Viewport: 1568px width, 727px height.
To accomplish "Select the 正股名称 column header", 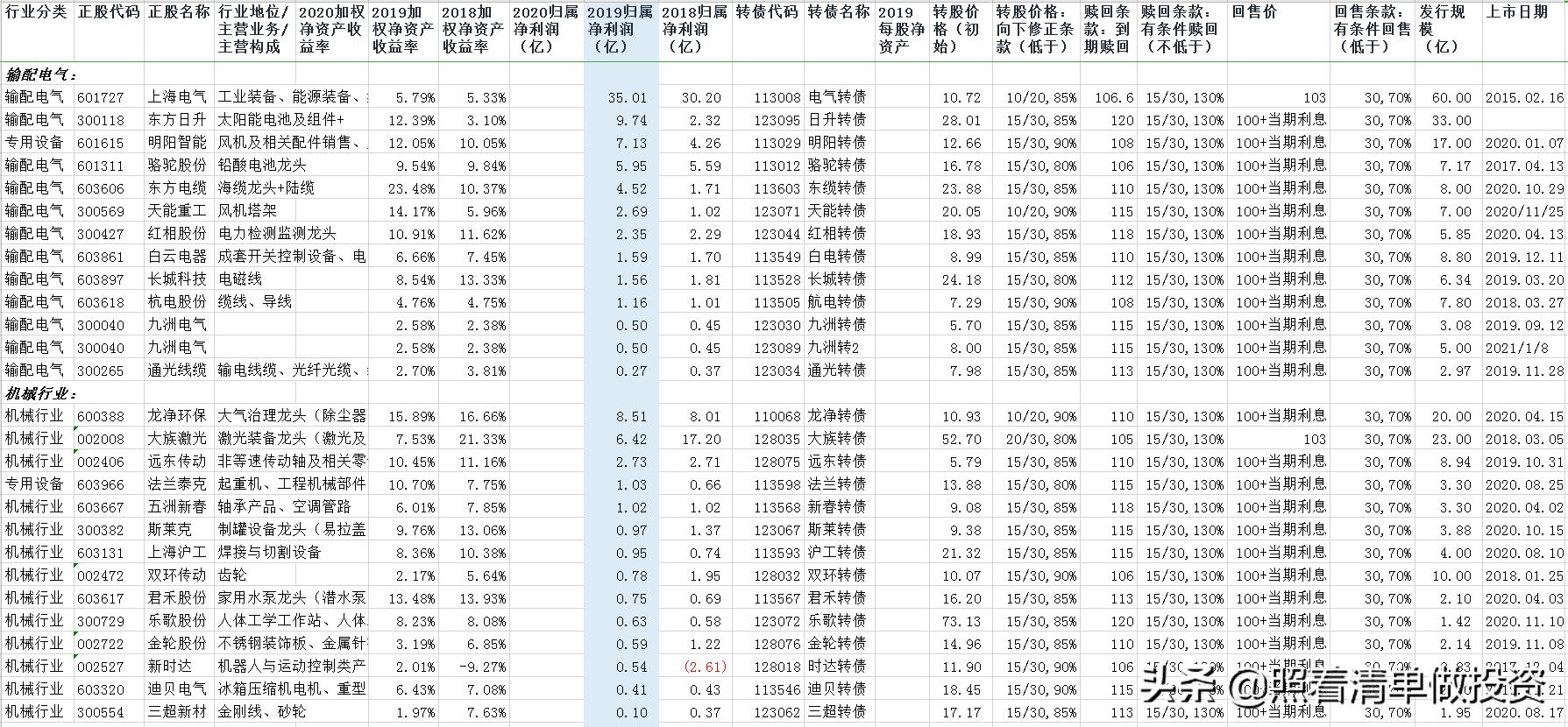I will pos(179,13).
